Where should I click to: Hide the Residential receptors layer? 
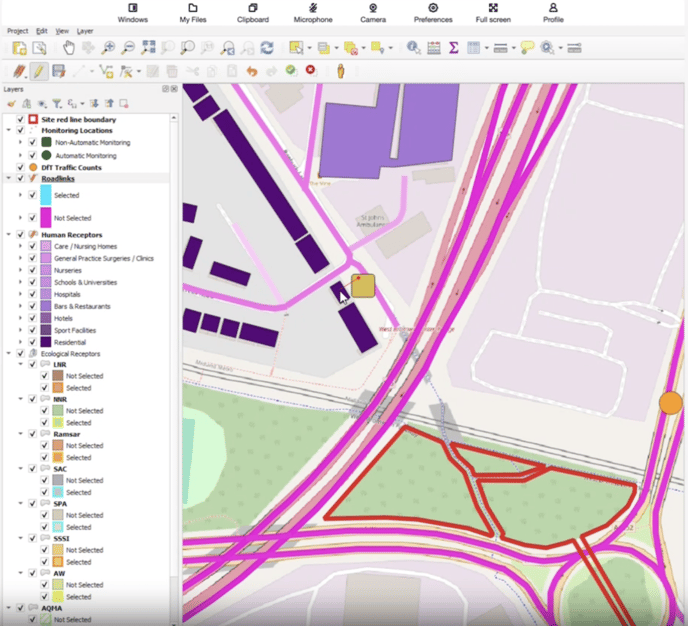tap(33, 342)
